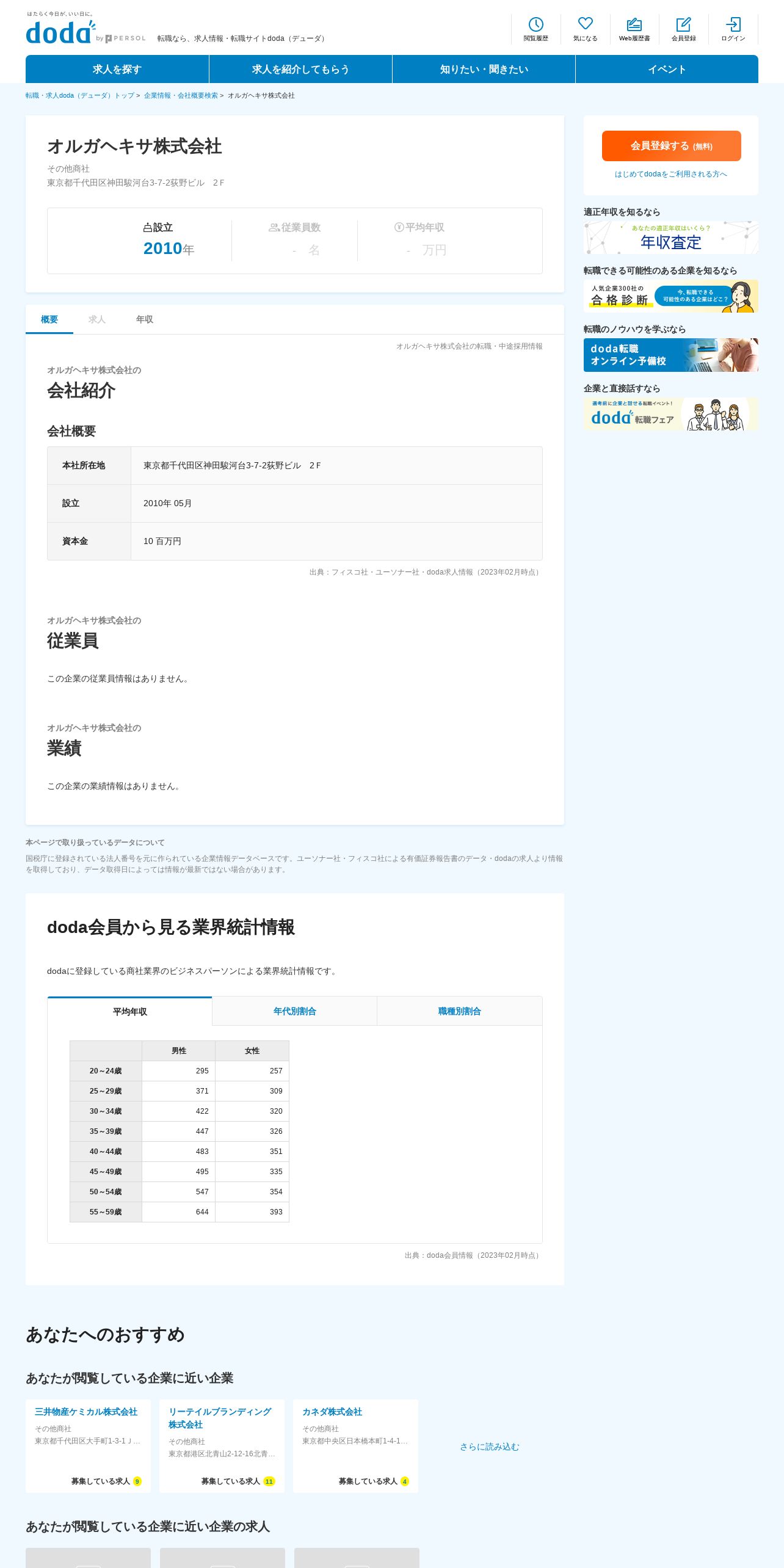Click the 11 job-count badge for リーテイルブランディング
This screenshot has width=784, height=1568.
pos(269,1481)
